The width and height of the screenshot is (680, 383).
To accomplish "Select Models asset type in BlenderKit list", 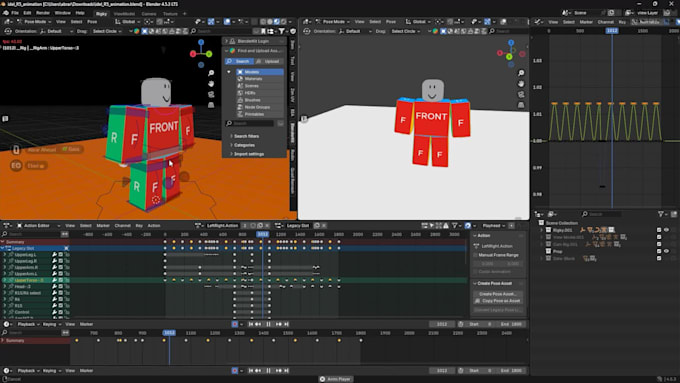I will (x=260, y=72).
